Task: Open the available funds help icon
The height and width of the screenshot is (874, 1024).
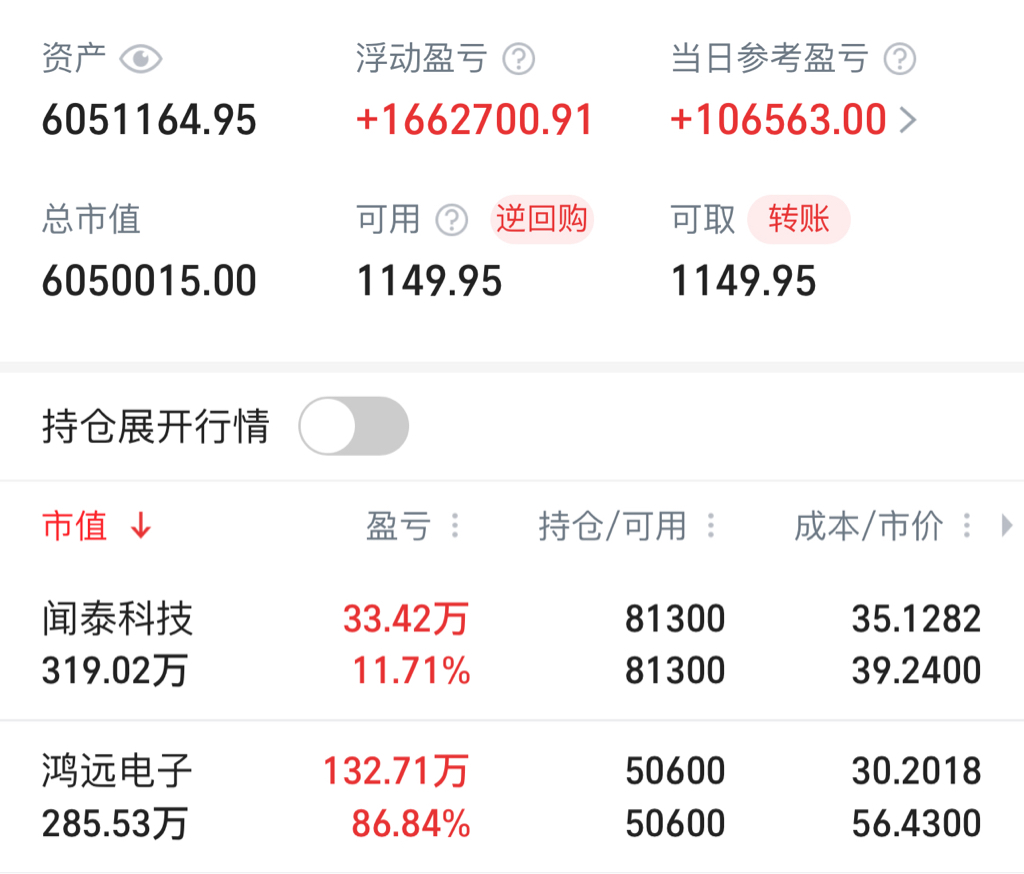Action: [x=452, y=219]
